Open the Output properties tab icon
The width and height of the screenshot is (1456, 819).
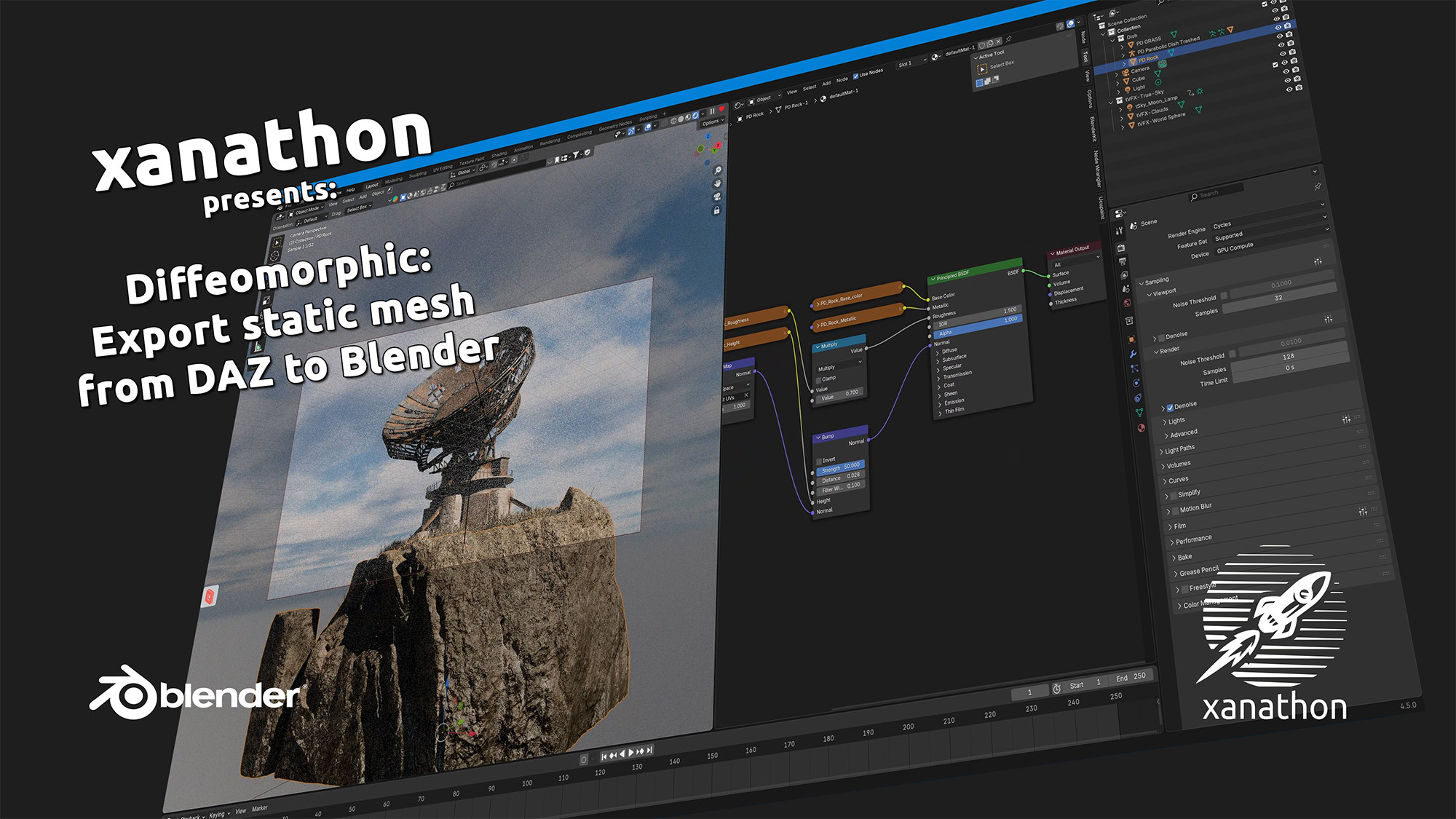point(1123,261)
